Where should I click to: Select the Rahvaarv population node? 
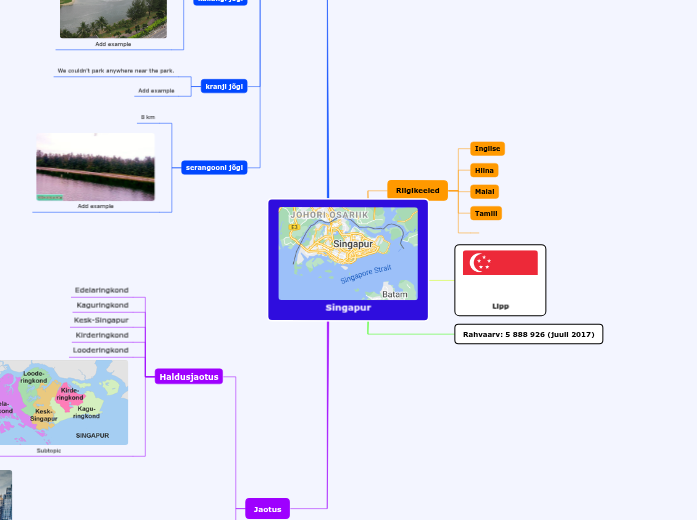pyautogui.click(x=529, y=334)
